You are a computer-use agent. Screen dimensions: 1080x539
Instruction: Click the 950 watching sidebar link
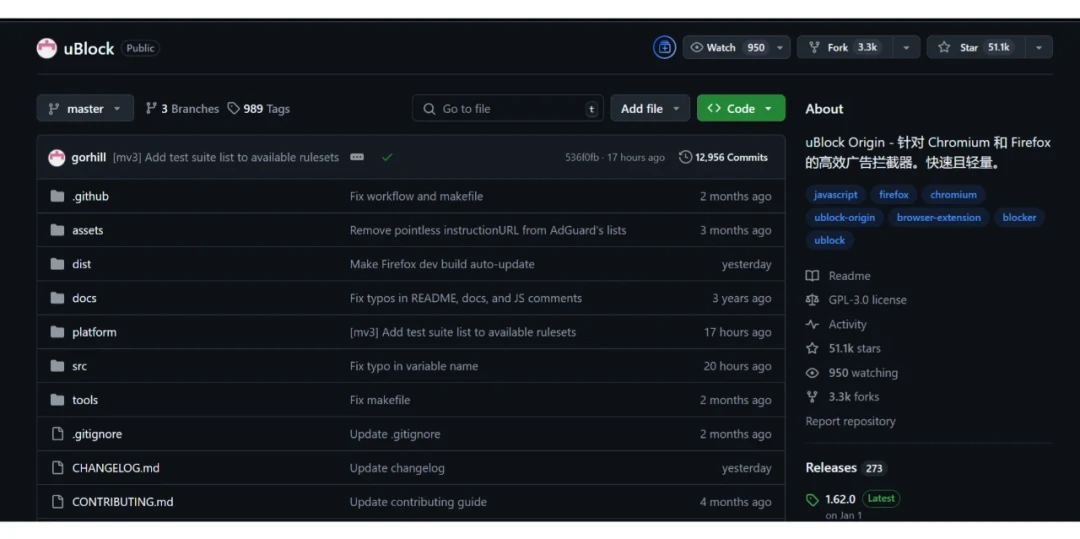point(852,373)
